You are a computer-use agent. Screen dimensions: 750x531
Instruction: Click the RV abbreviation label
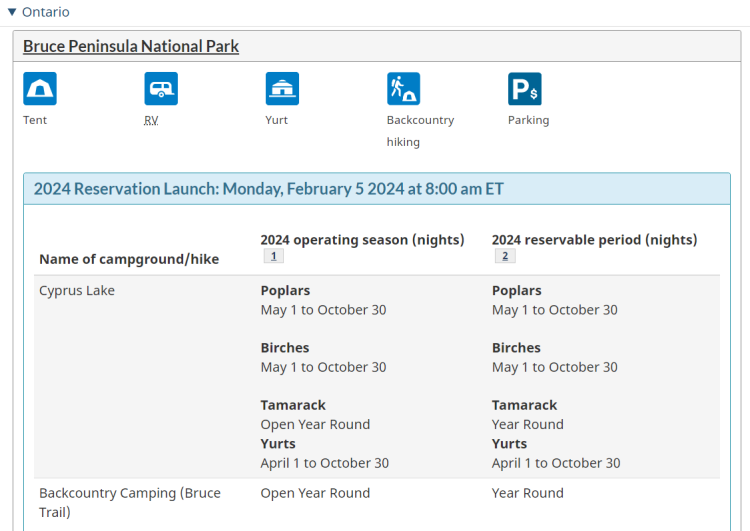[151, 120]
